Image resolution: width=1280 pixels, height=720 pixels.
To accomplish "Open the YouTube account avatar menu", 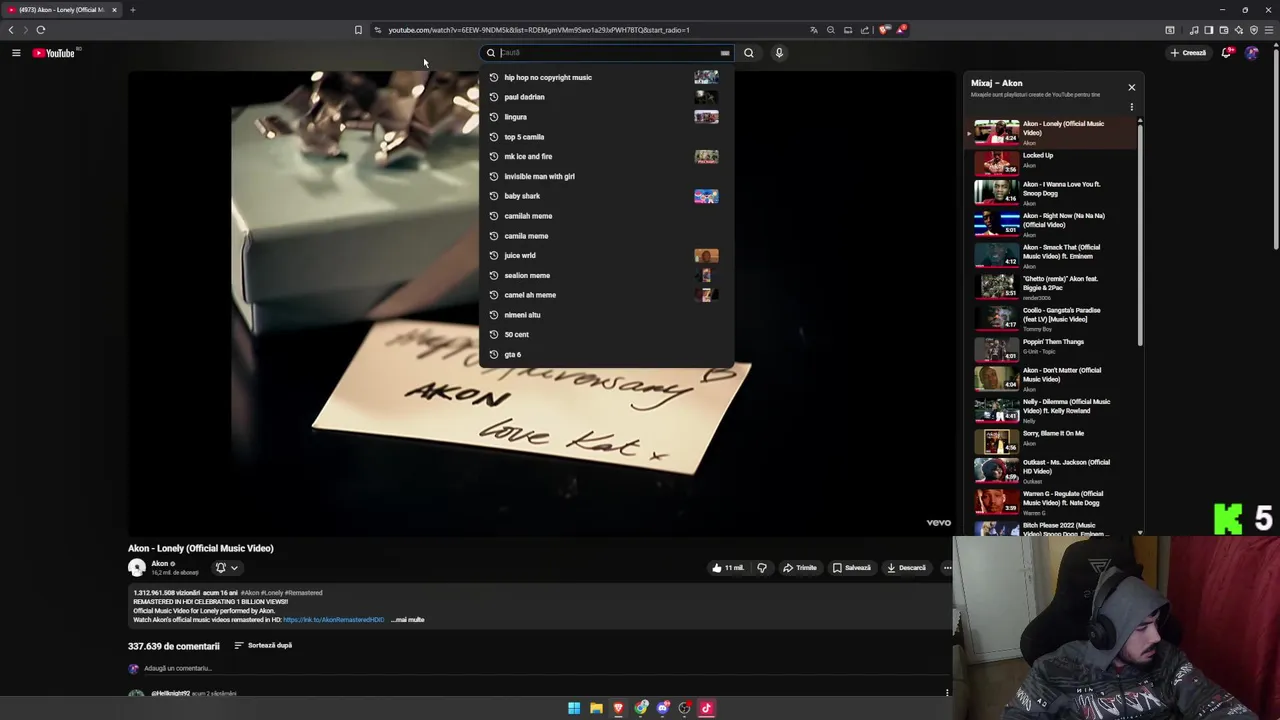I will pyautogui.click(x=1252, y=53).
